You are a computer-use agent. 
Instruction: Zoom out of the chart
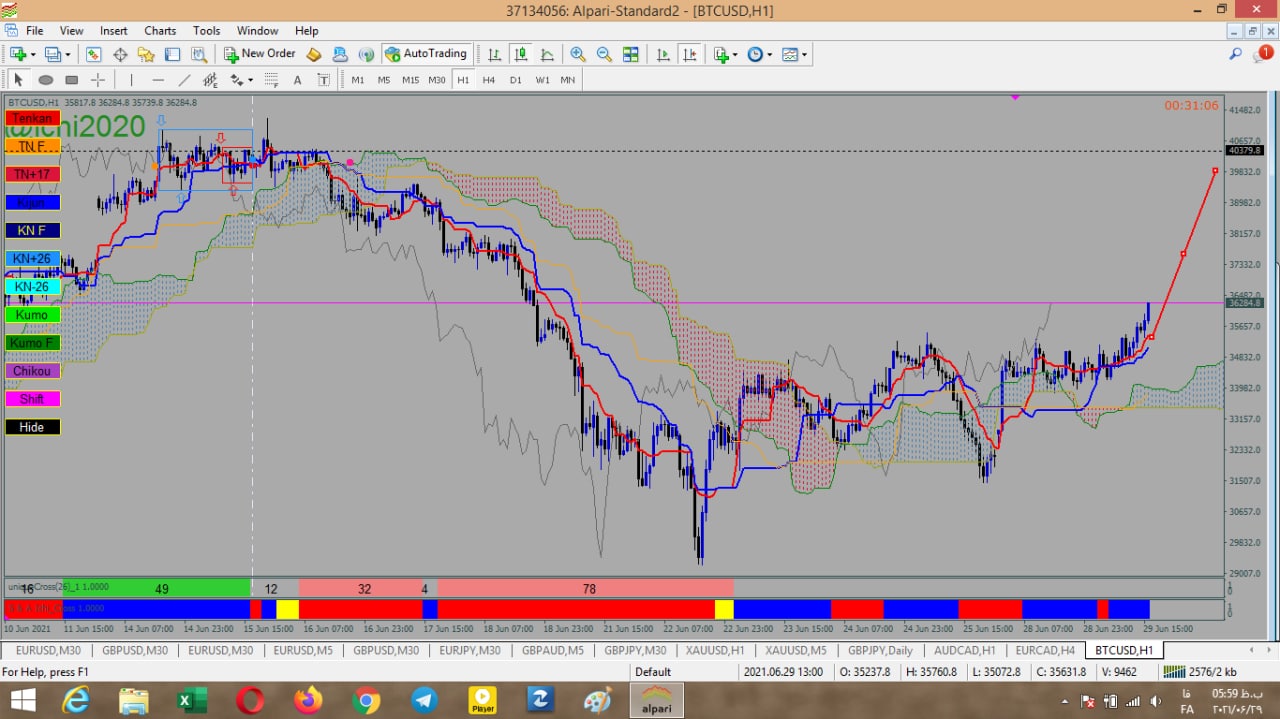(x=604, y=54)
